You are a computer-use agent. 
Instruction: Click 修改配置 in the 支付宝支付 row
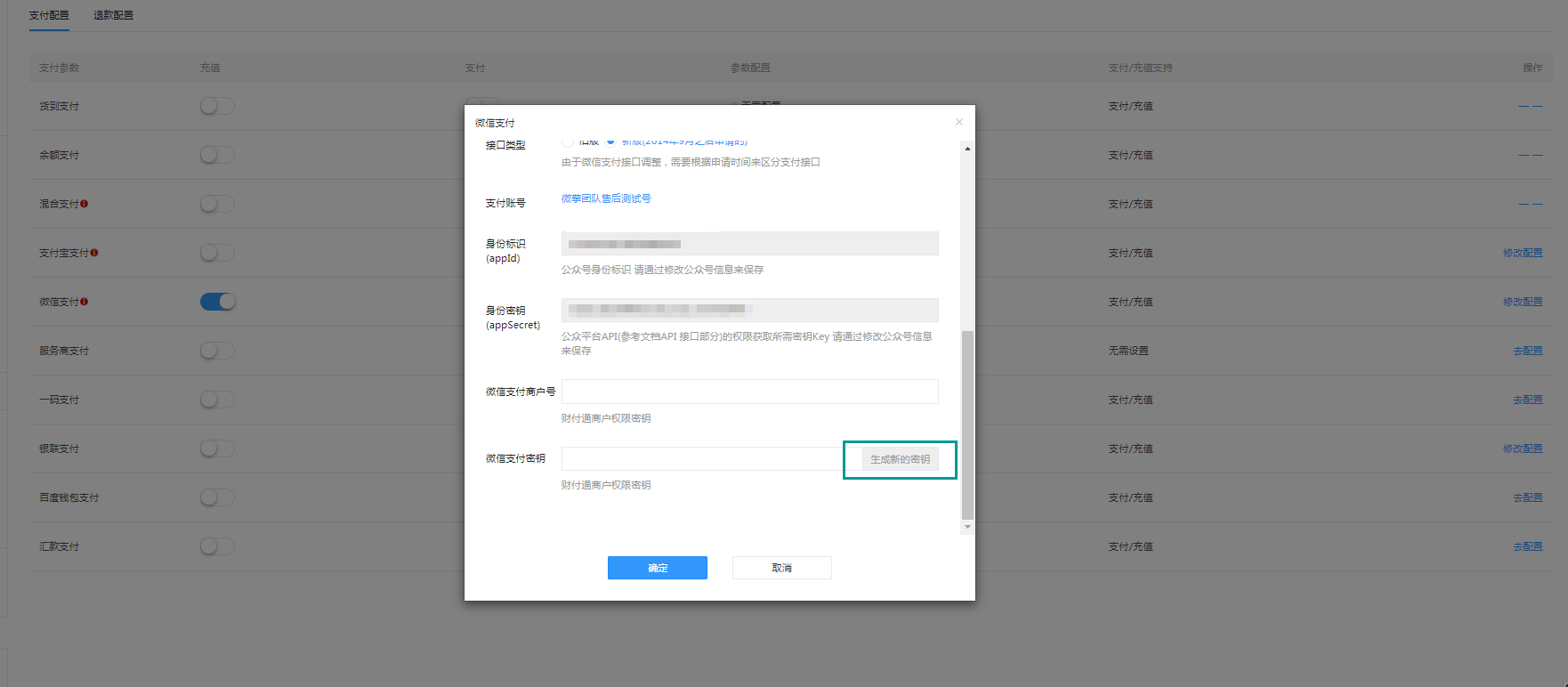pyautogui.click(x=1523, y=253)
